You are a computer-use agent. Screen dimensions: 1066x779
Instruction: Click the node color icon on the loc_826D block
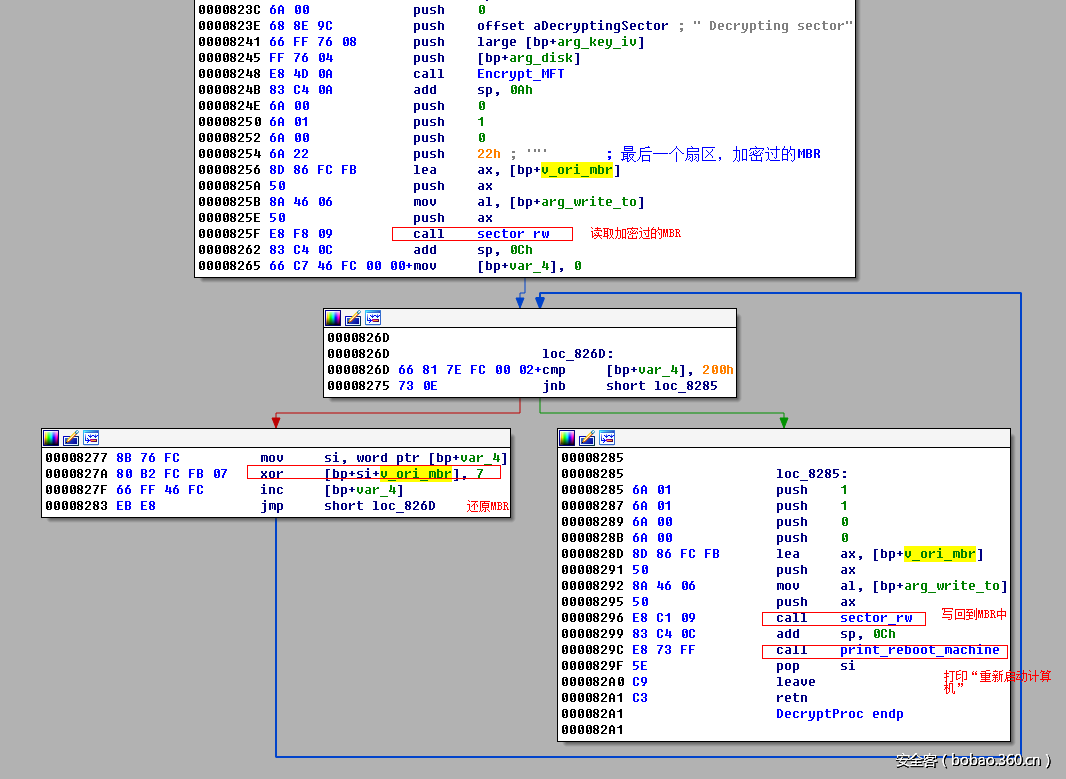click(333, 318)
